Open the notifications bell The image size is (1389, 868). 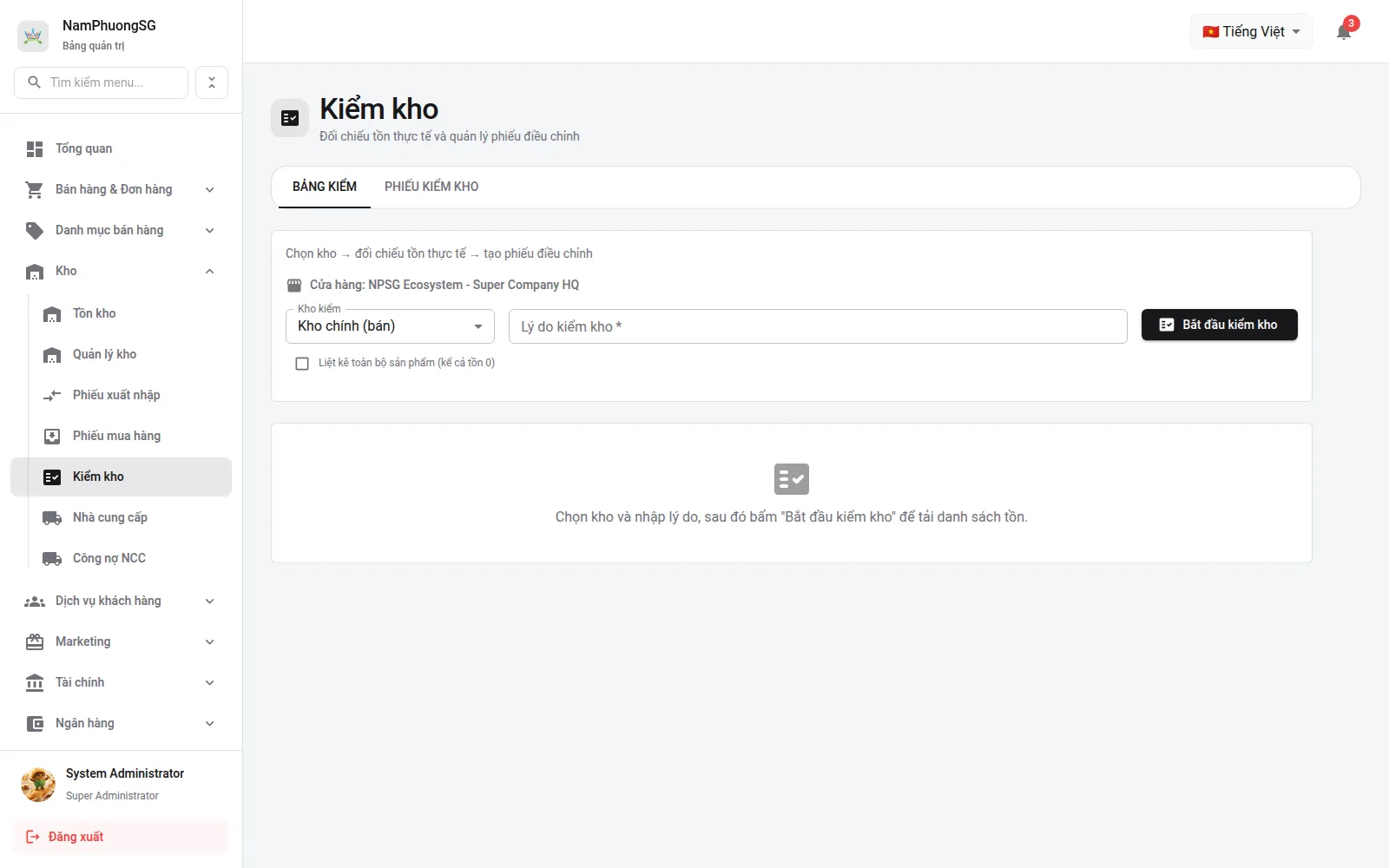point(1344,32)
